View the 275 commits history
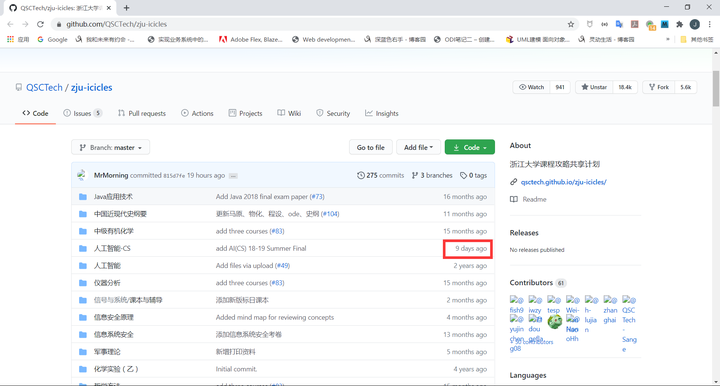This screenshot has width=720, height=386. click(381, 175)
